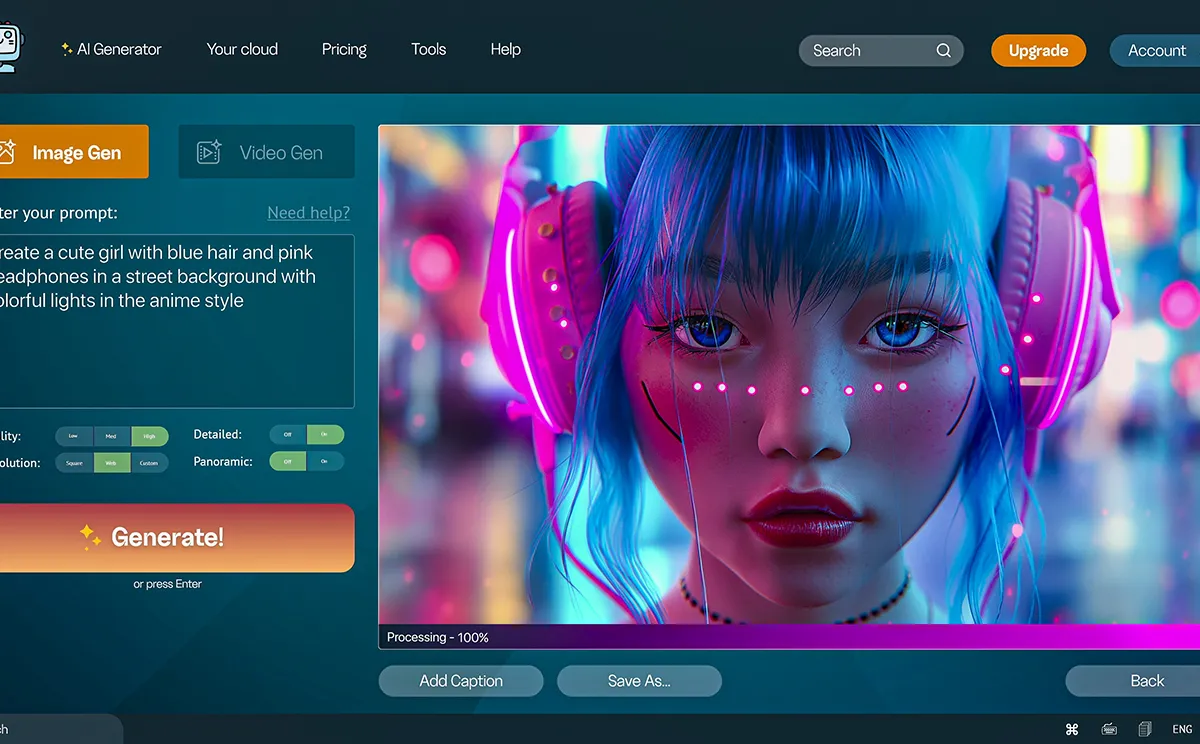This screenshot has width=1200, height=744.
Task: Click the Video Gen play icon
Action: tap(209, 152)
